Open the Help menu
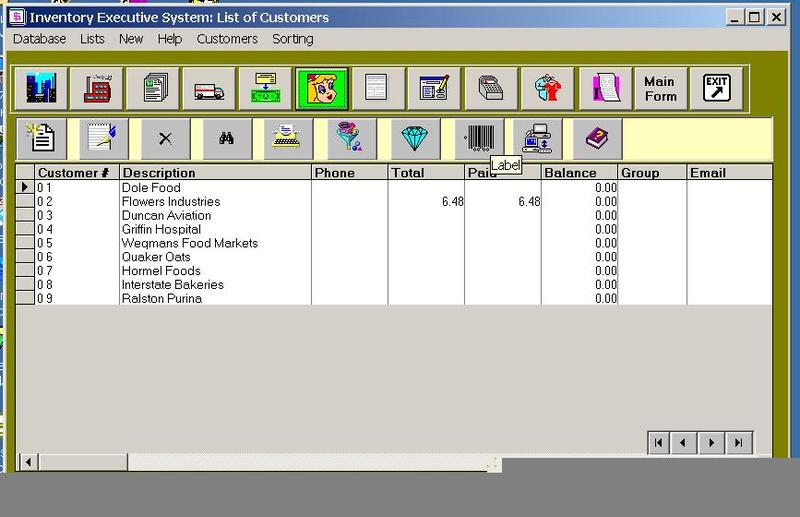The height and width of the screenshot is (517, 800). [x=169, y=39]
